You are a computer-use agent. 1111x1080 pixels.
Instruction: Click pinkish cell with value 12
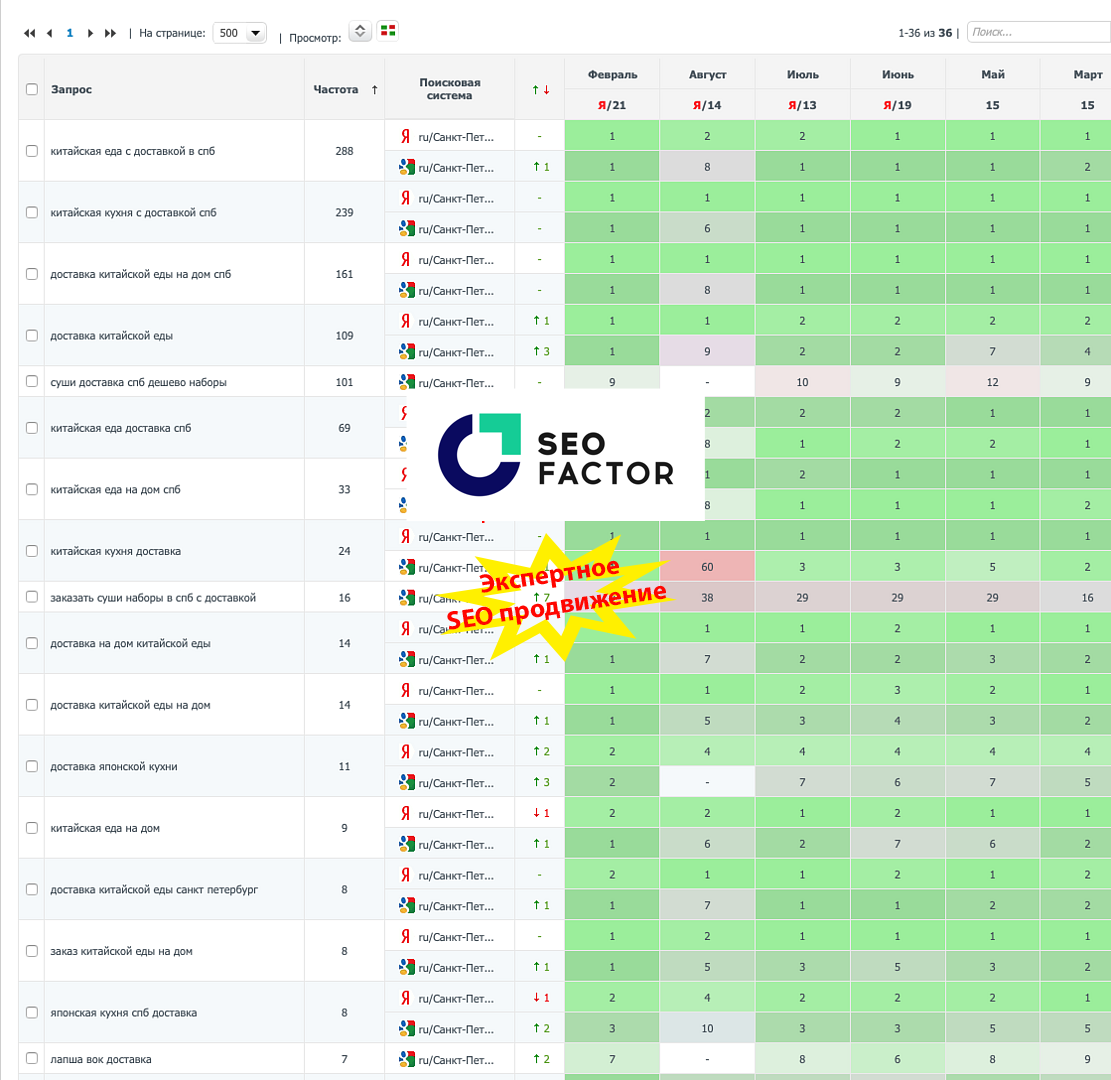(x=992, y=382)
